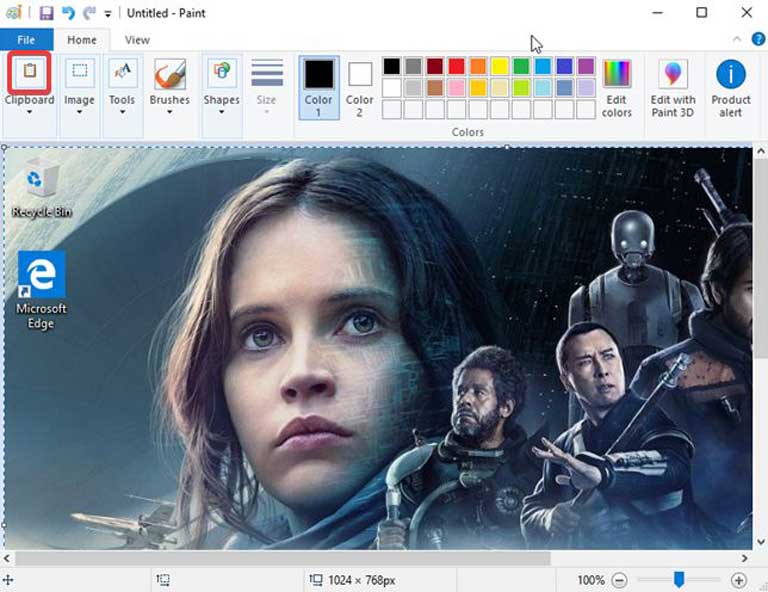Image resolution: width=768 pixels, height=592 pixels.
Task: Pick the lime green color swatch
Action: 521,88
